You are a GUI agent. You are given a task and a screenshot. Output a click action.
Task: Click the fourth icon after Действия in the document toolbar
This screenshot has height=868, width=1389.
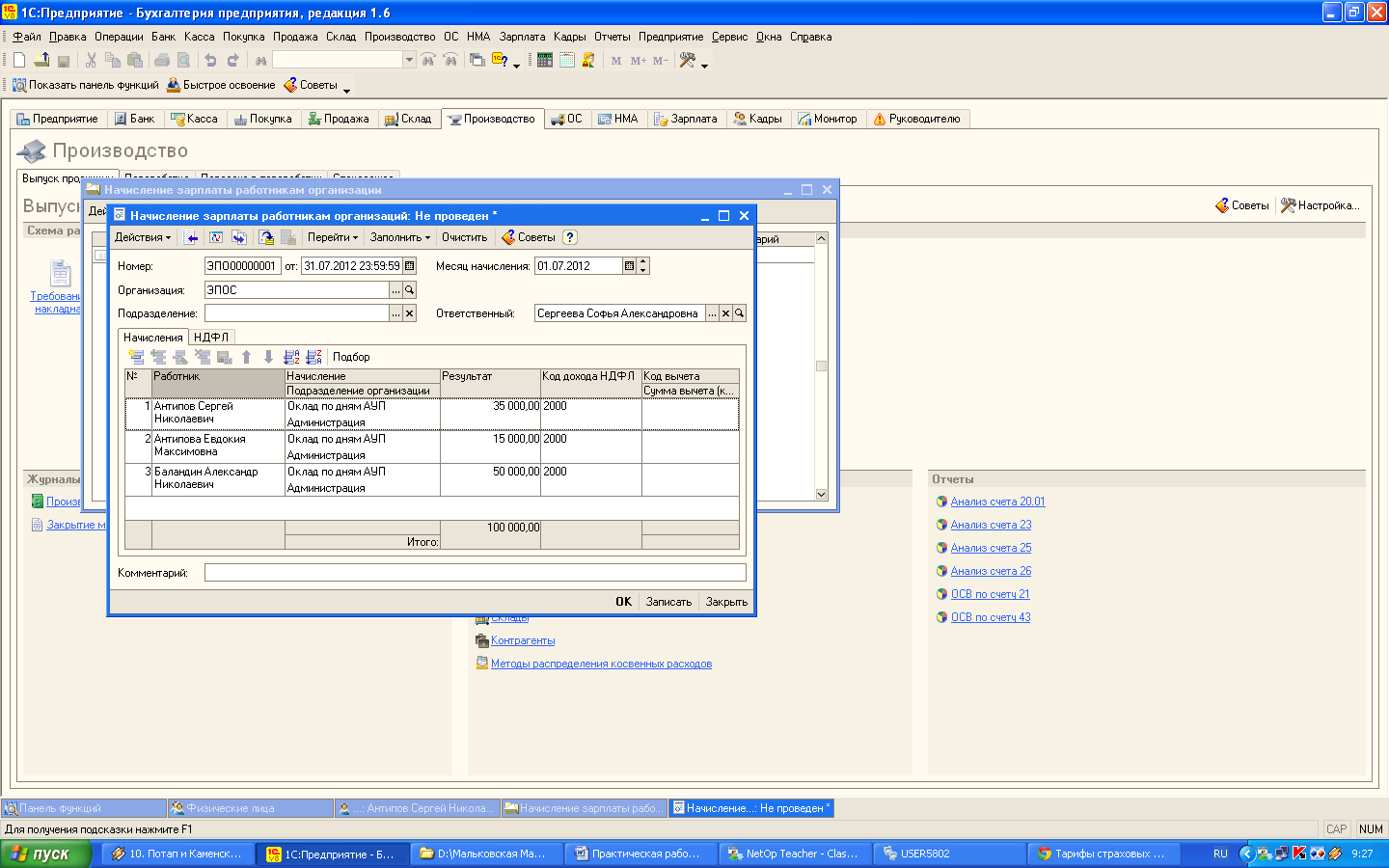pos(266,237)
